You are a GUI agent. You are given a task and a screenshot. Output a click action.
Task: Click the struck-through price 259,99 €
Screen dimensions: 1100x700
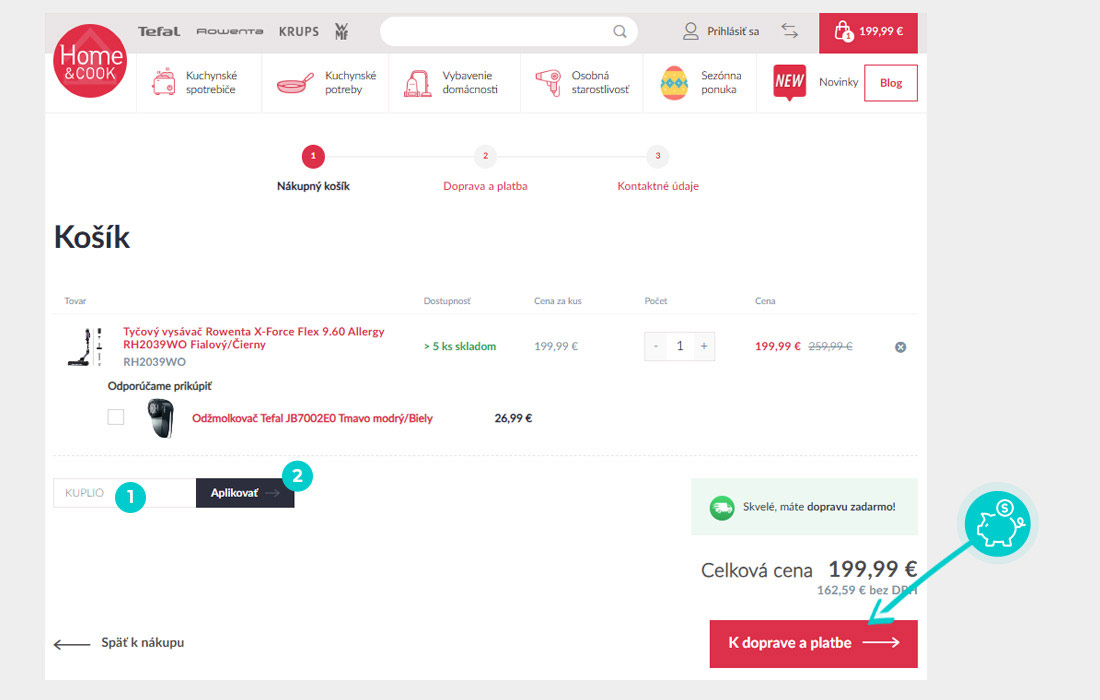tap(831, 346)
